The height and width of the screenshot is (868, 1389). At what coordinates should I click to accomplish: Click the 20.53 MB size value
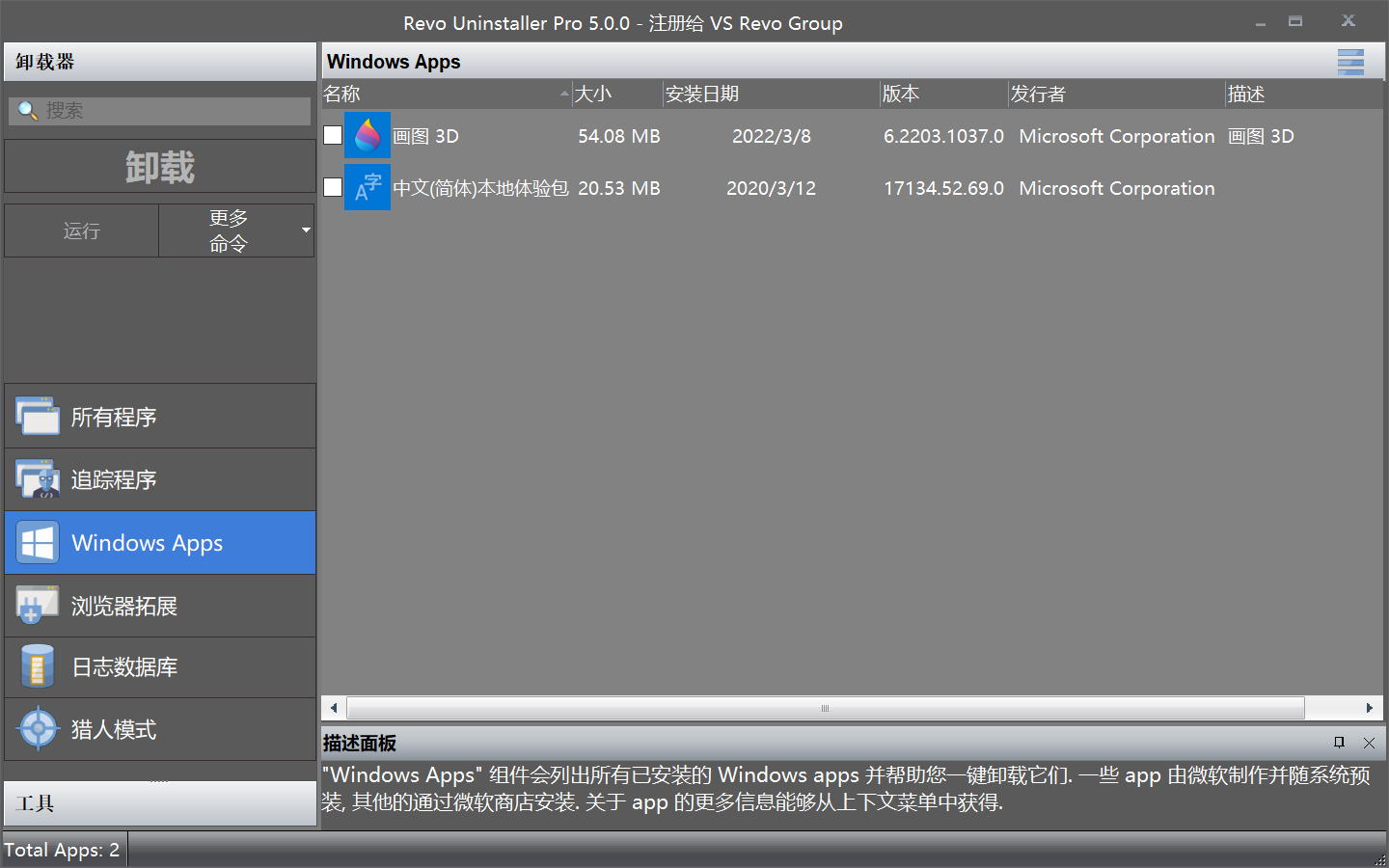pos(619,188)
